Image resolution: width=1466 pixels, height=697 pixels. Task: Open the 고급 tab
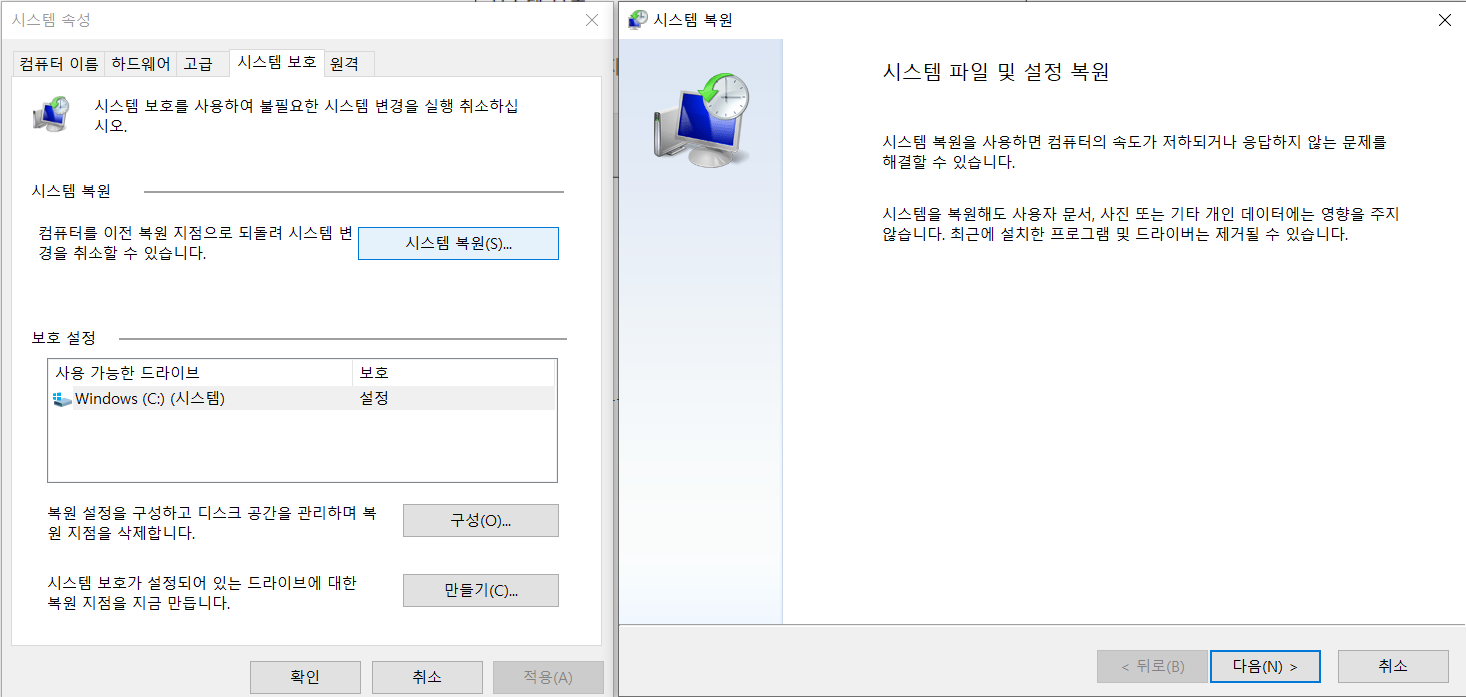pos(197,62)
